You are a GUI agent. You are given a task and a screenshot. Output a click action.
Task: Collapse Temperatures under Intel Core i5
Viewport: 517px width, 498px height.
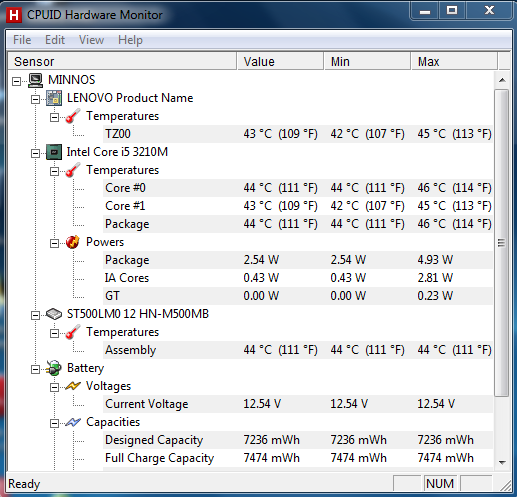54,171
